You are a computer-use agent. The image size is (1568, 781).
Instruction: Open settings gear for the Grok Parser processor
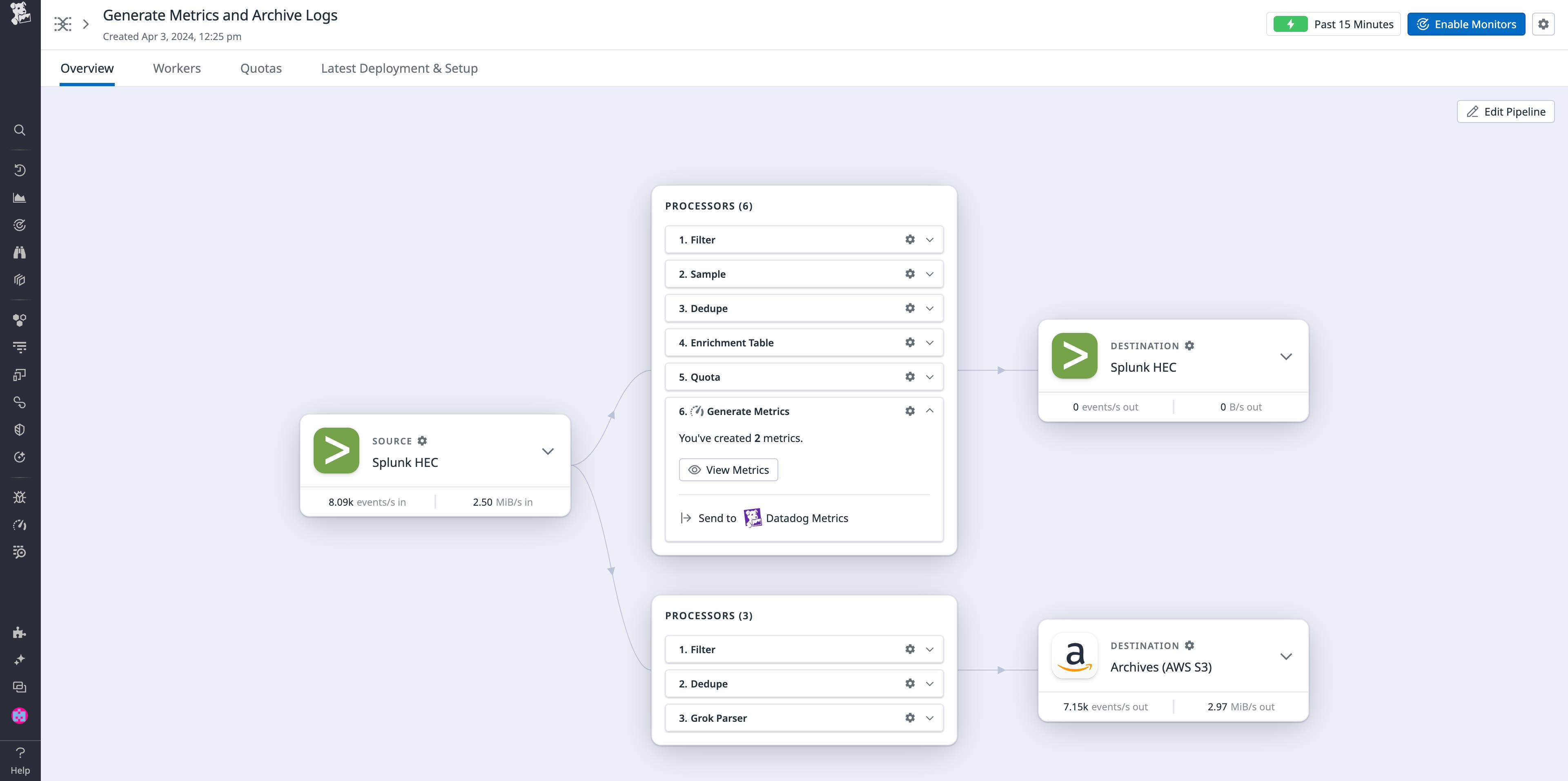pos(909,718)
